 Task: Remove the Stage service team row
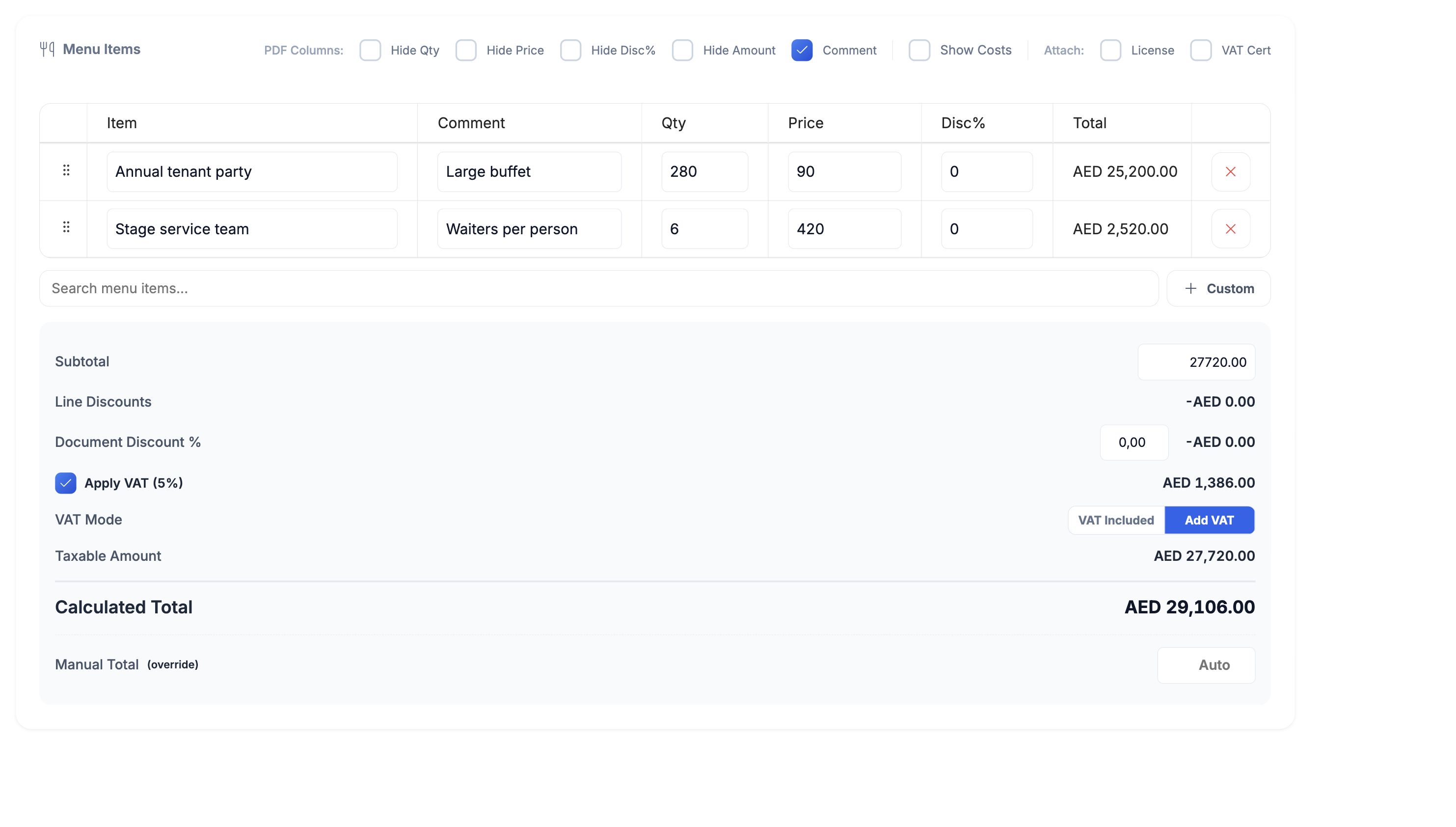tap(1230, 229)
